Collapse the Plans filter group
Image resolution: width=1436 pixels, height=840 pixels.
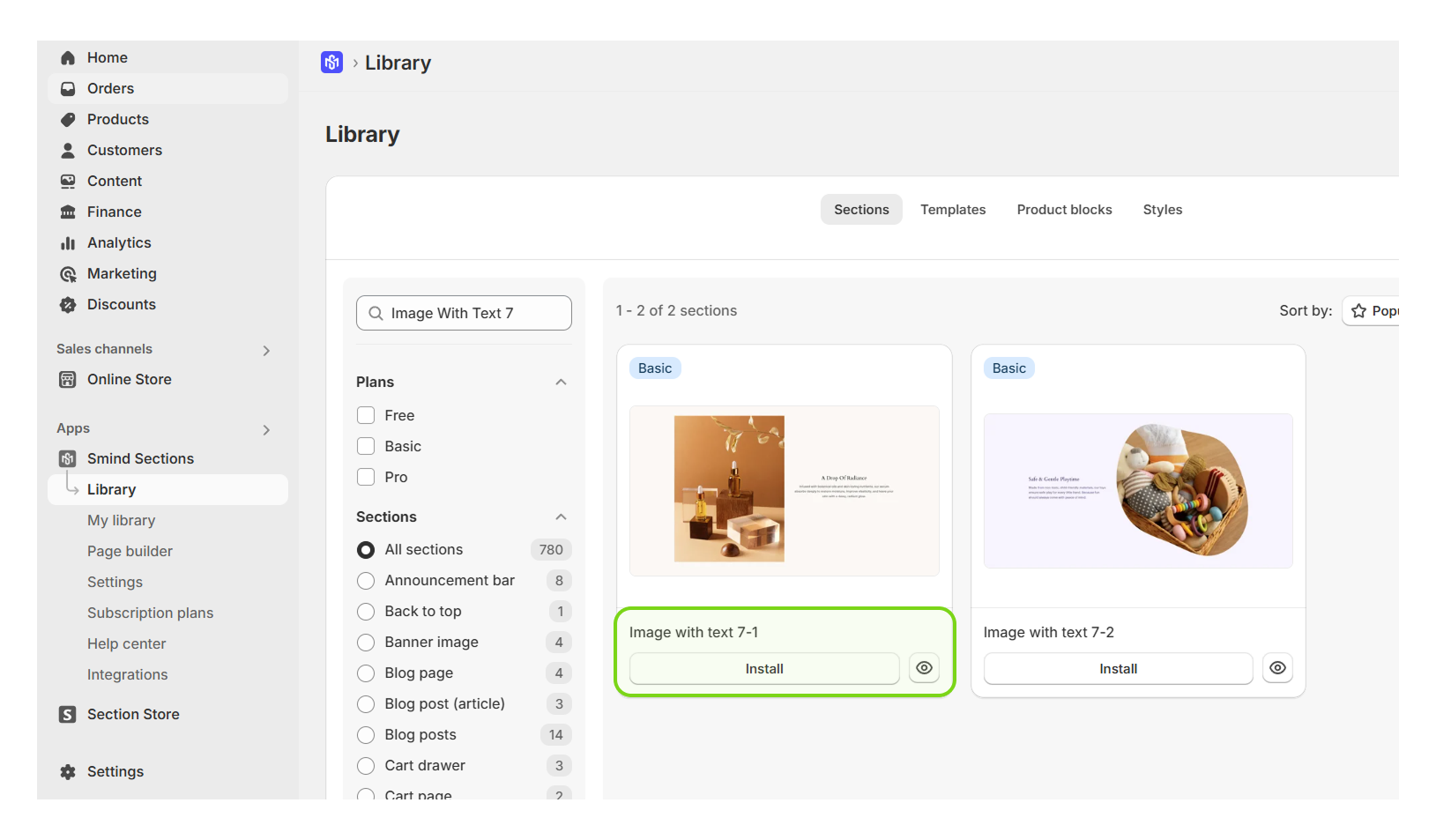(x=561, y=382)
